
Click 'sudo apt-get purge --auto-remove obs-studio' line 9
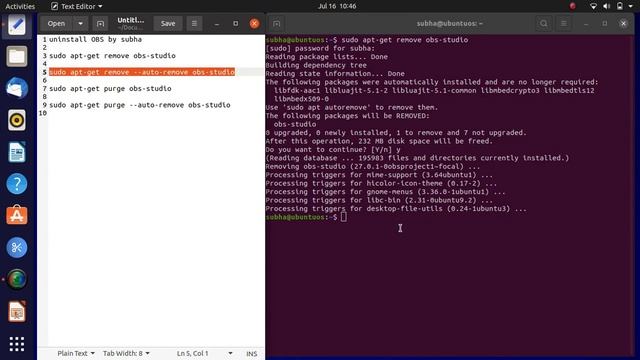point(140,105)
